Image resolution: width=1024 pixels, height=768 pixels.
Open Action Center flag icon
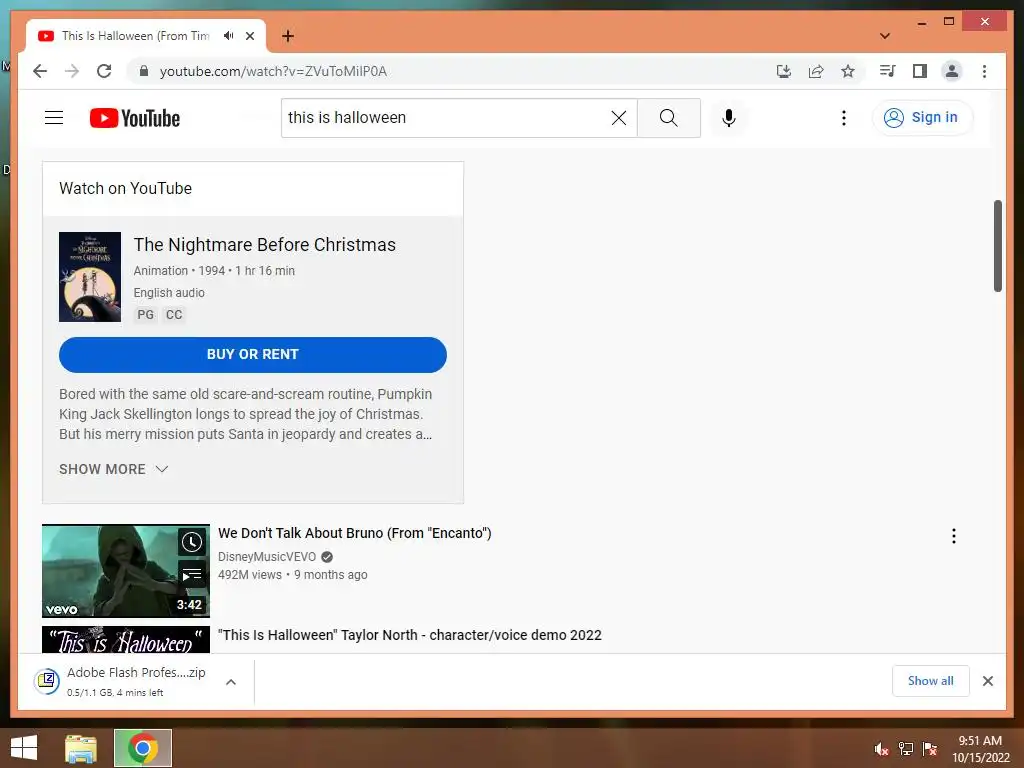(x=930, y=749)
